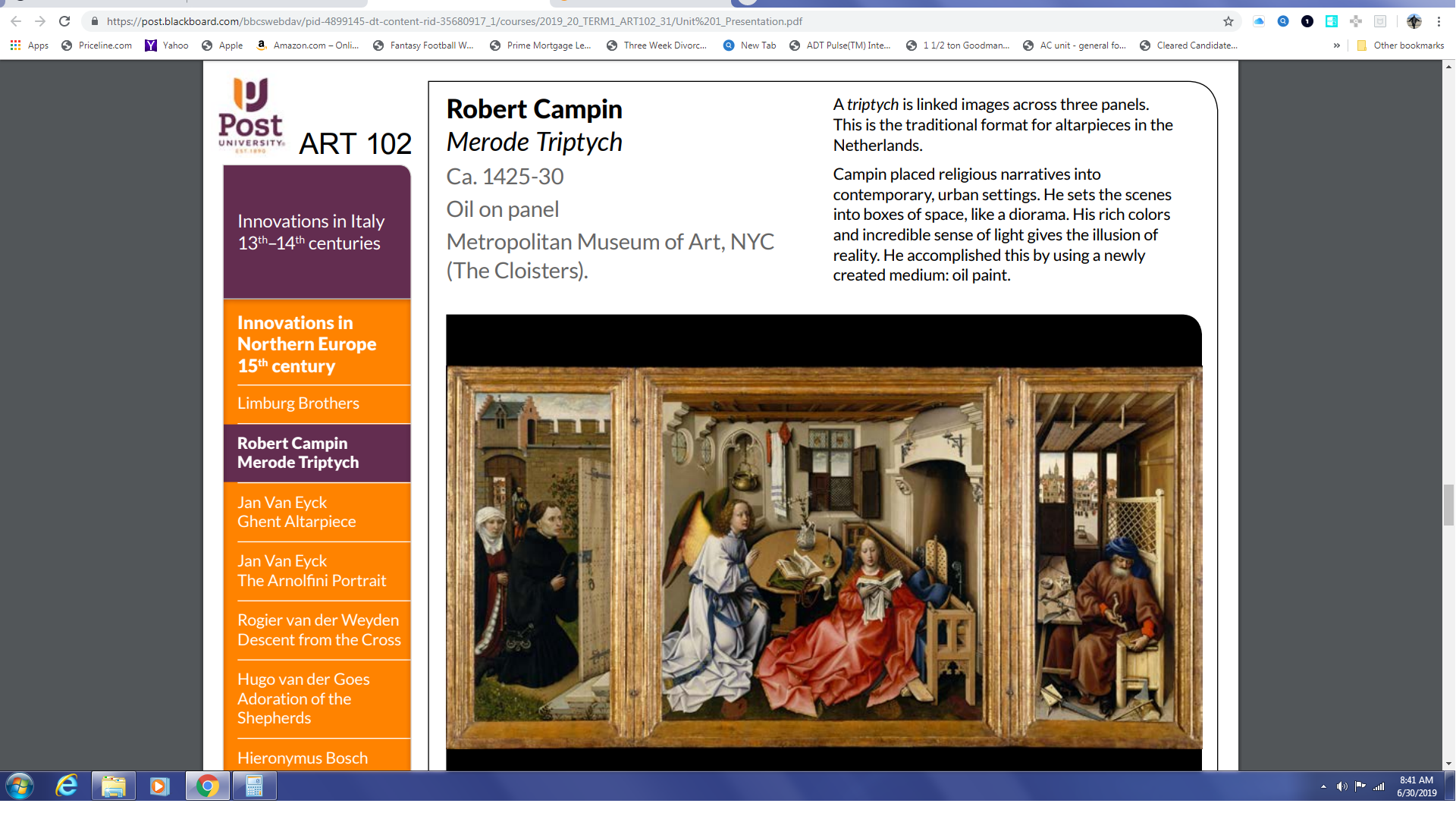The image size is (1456, 819).
Task: Go to Hieronymus Bosch slide
Action: (x=317, y=757)
